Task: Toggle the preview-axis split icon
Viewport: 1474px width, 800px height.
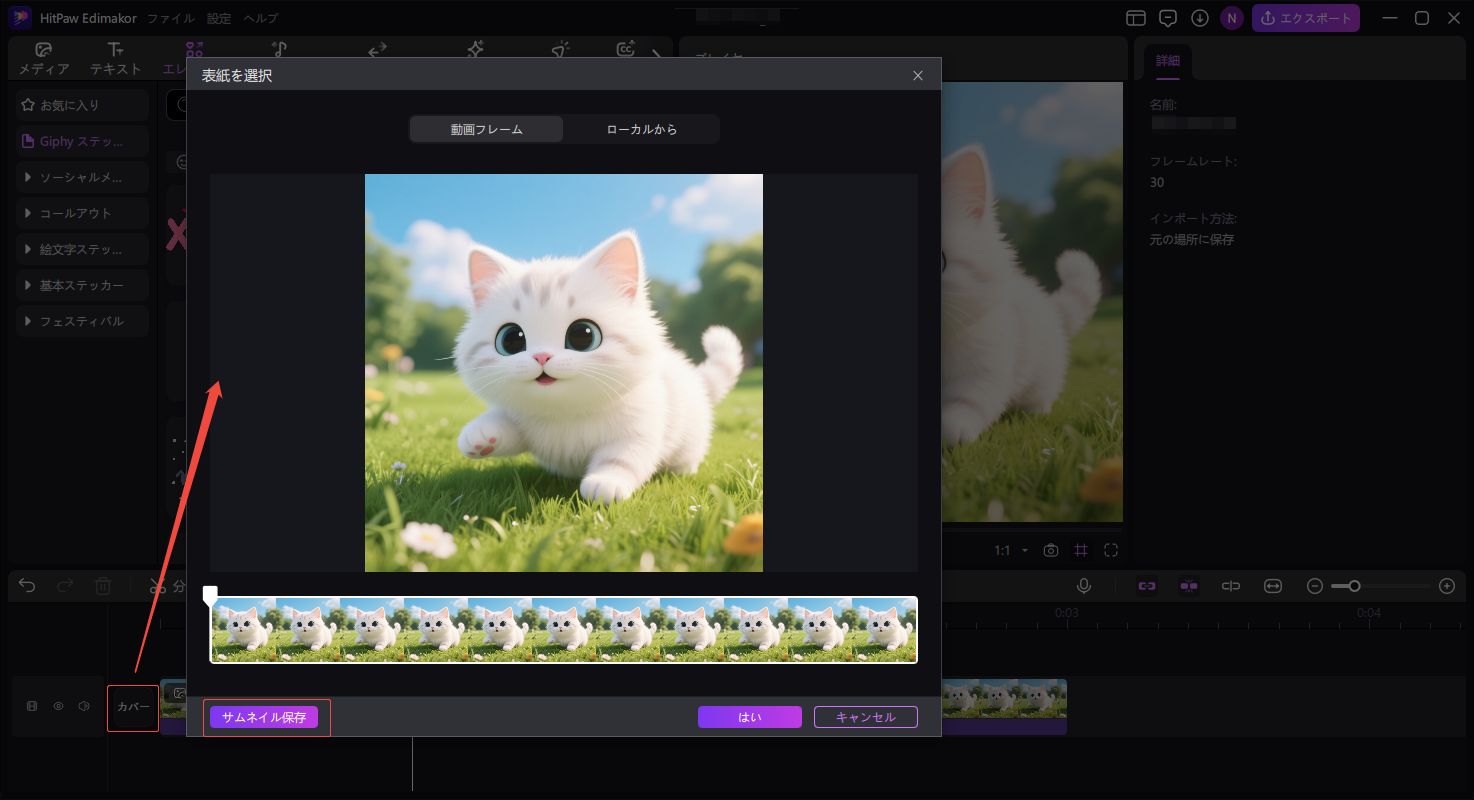Action: (1231, 586)
